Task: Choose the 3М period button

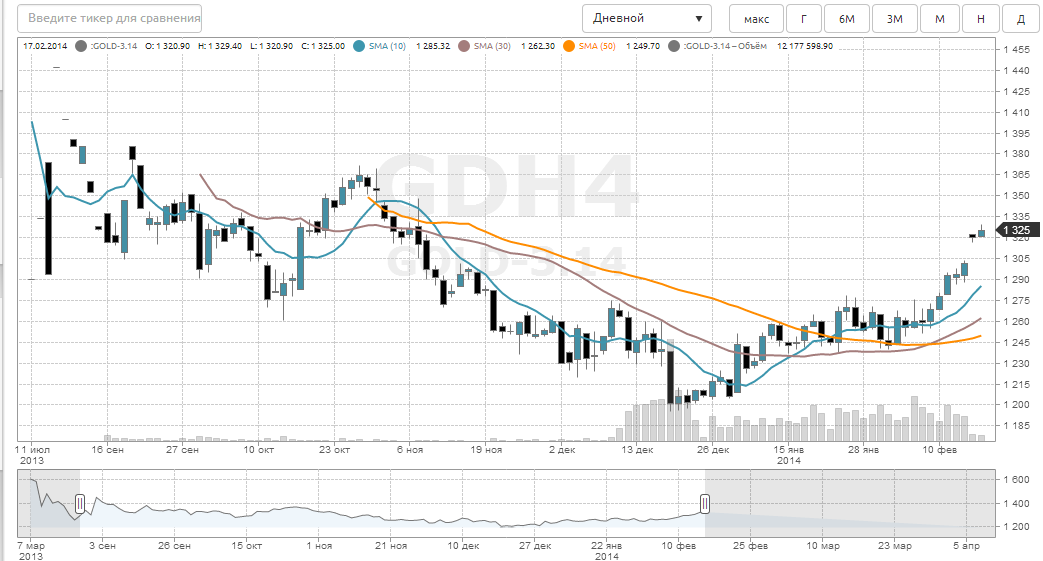Action: coord(894,19)
